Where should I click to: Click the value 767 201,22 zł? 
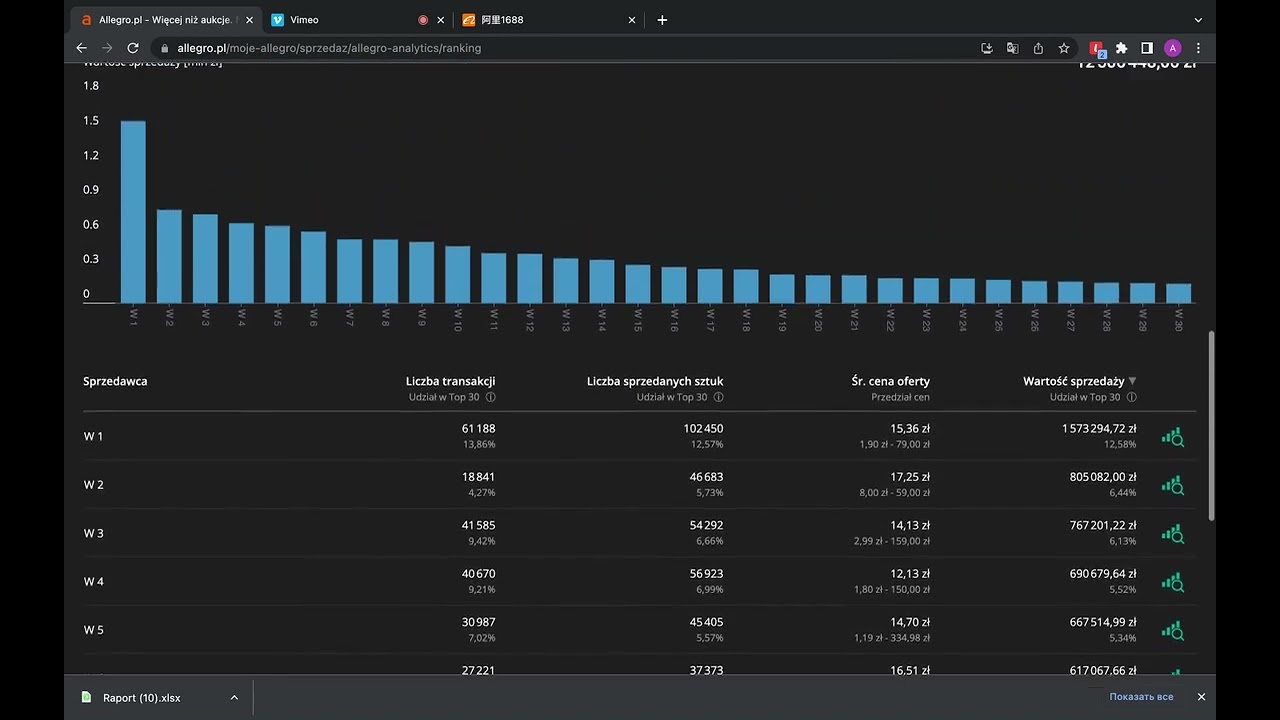(1103, 526)
